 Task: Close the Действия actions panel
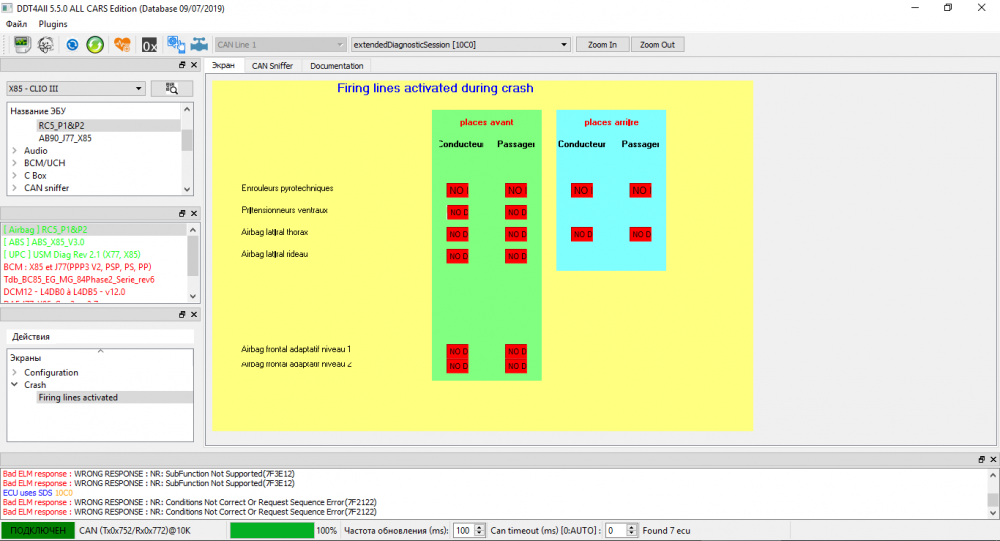point(194,315)
